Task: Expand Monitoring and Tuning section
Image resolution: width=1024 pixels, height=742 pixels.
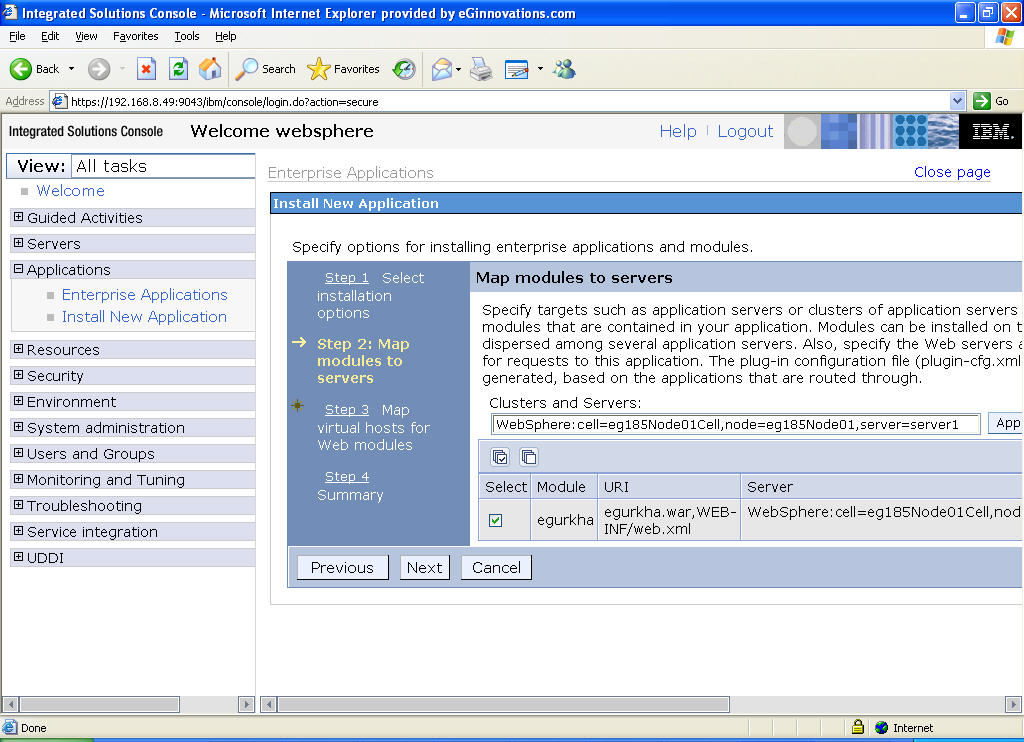Action: [x=18, y=479]
